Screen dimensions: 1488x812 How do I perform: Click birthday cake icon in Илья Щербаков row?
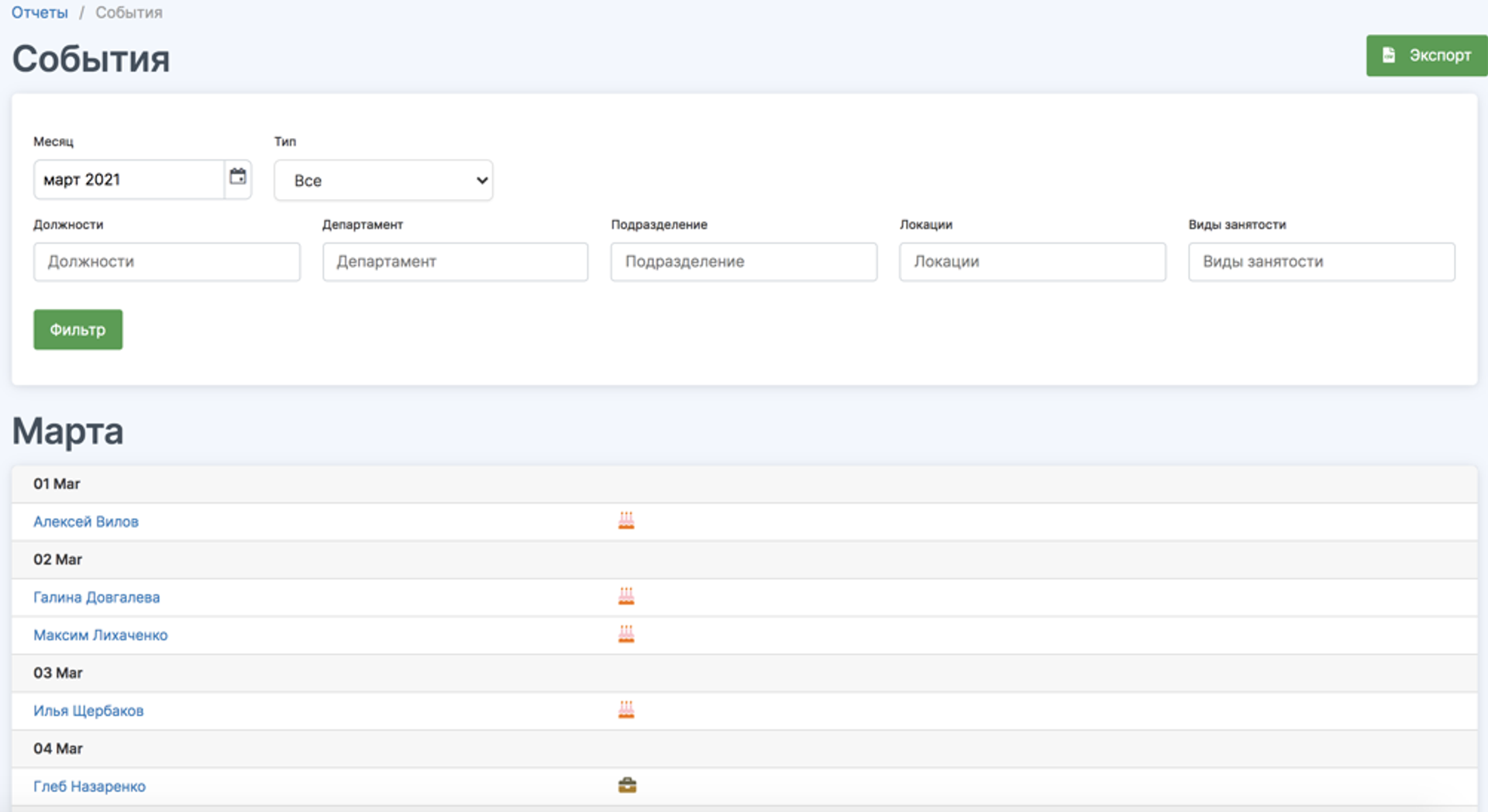point(626,709)
